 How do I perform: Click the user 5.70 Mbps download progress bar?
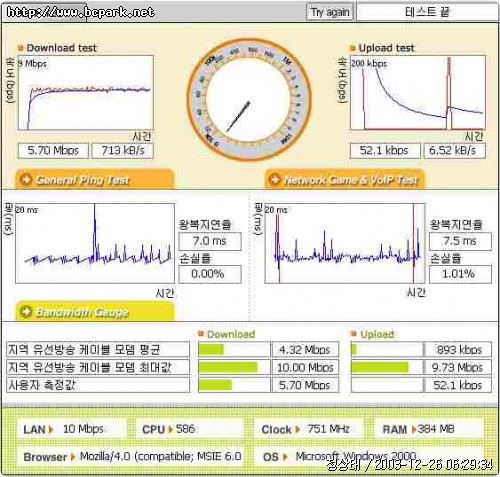pos(234,385)
